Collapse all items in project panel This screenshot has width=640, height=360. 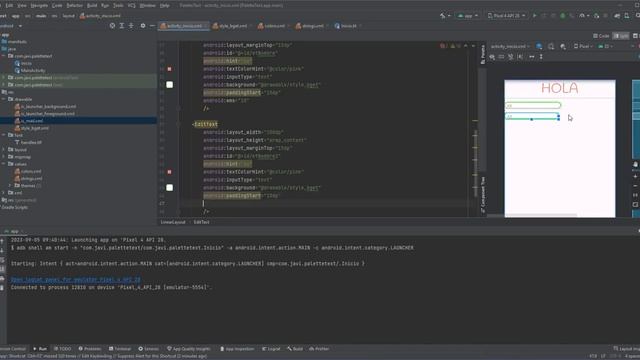coord(131,26)
